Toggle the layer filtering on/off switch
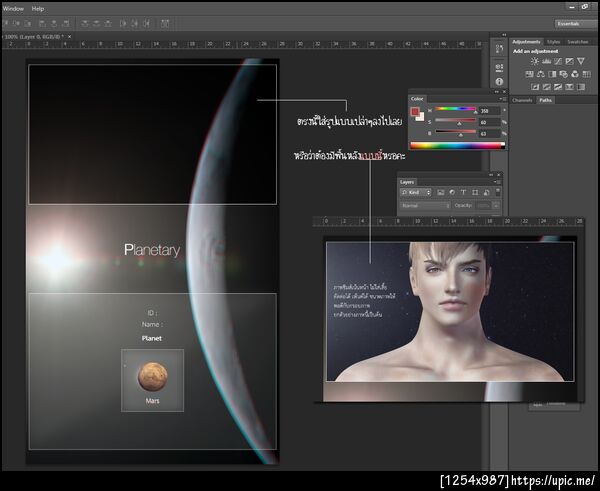This screenshot has width=600, height=491. point(498,192)
